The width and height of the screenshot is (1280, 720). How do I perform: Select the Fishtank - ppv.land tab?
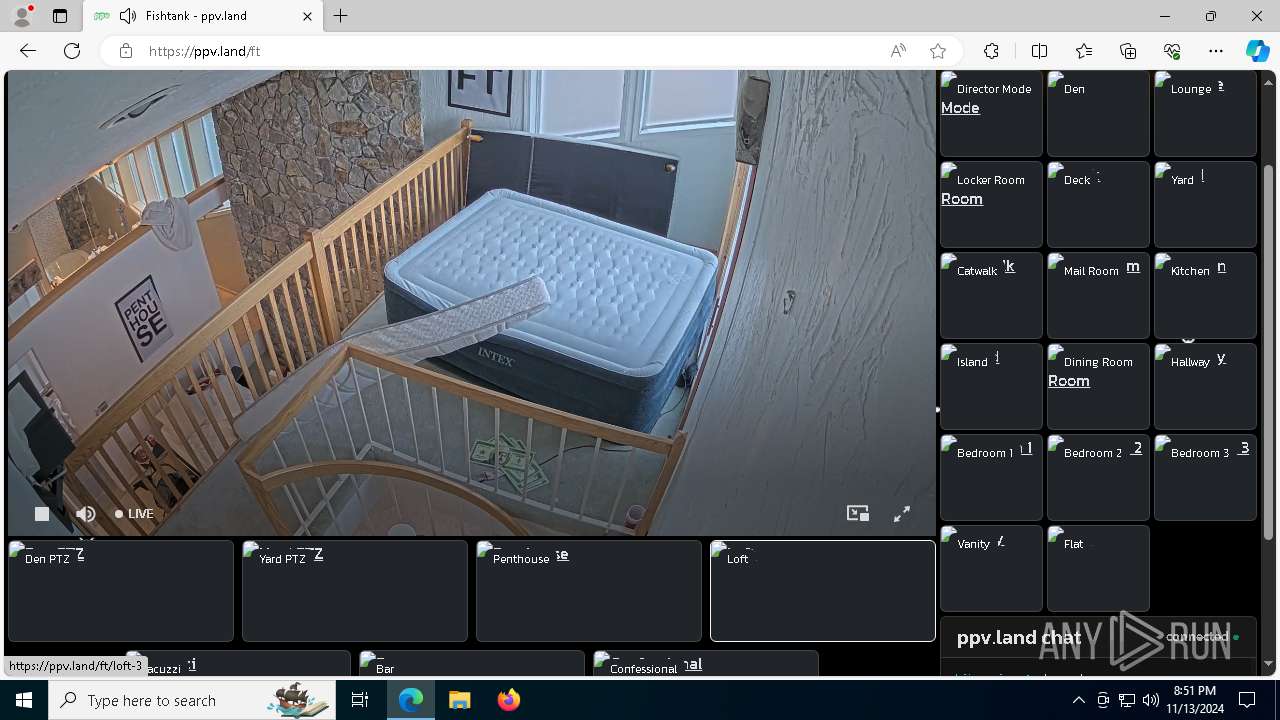(202, 17)
